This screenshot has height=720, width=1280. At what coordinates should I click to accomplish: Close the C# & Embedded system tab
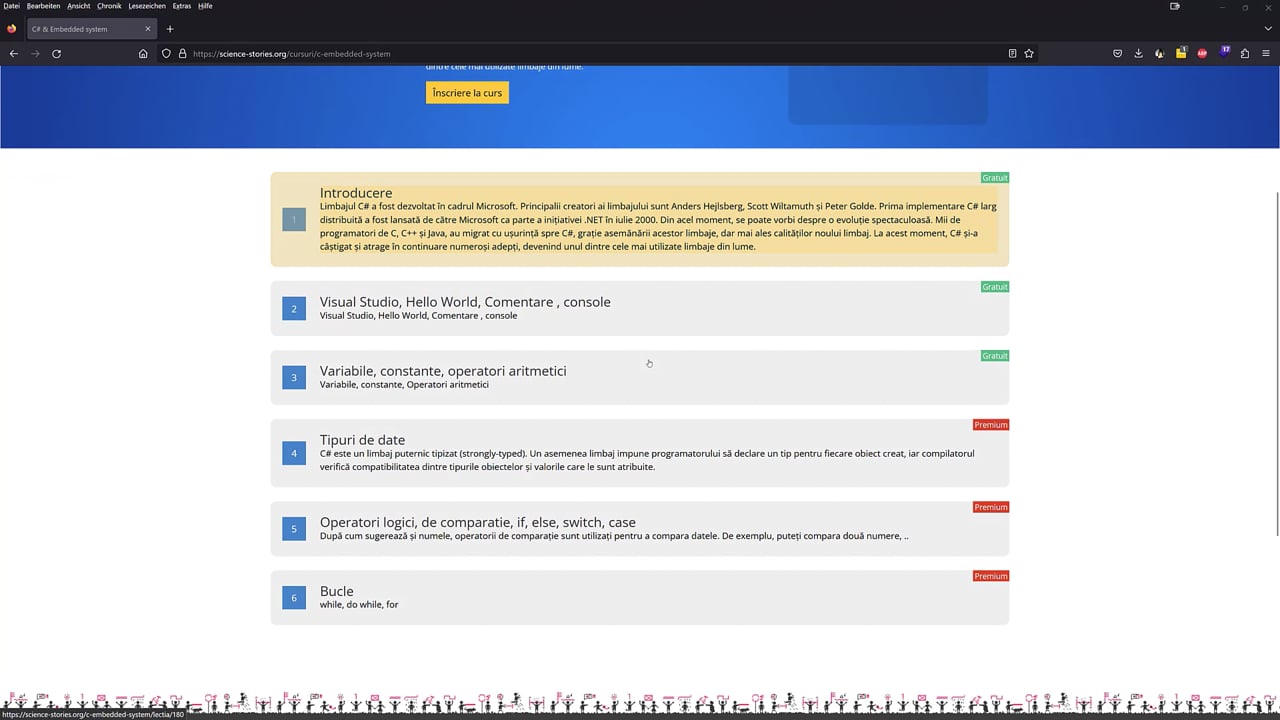pyautogui.click(x=148, y=29)
